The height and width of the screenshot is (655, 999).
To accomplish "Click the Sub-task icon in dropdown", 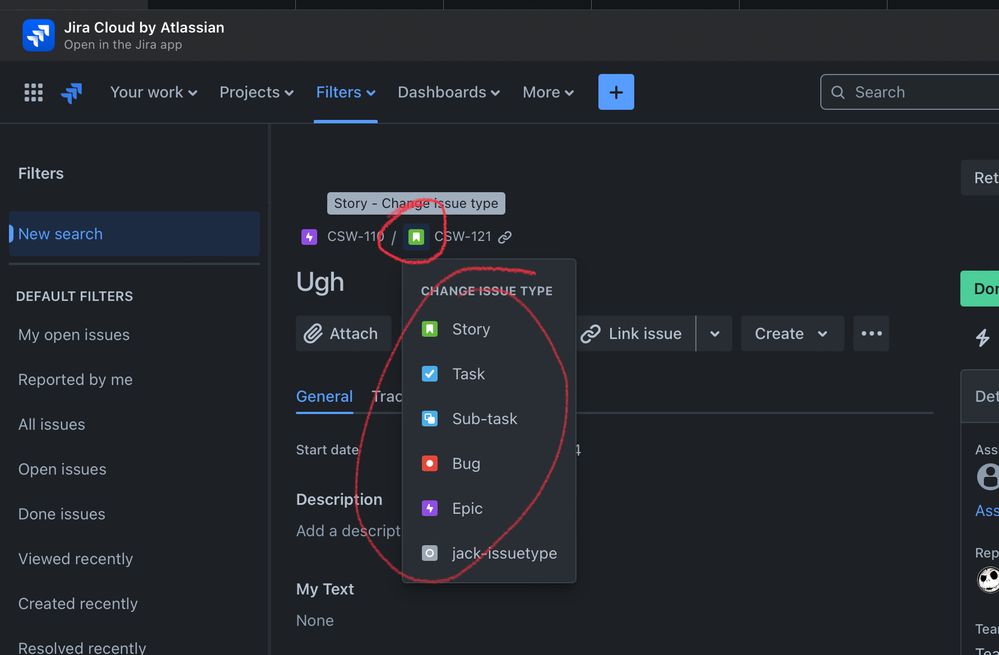I will click(429, 419).
